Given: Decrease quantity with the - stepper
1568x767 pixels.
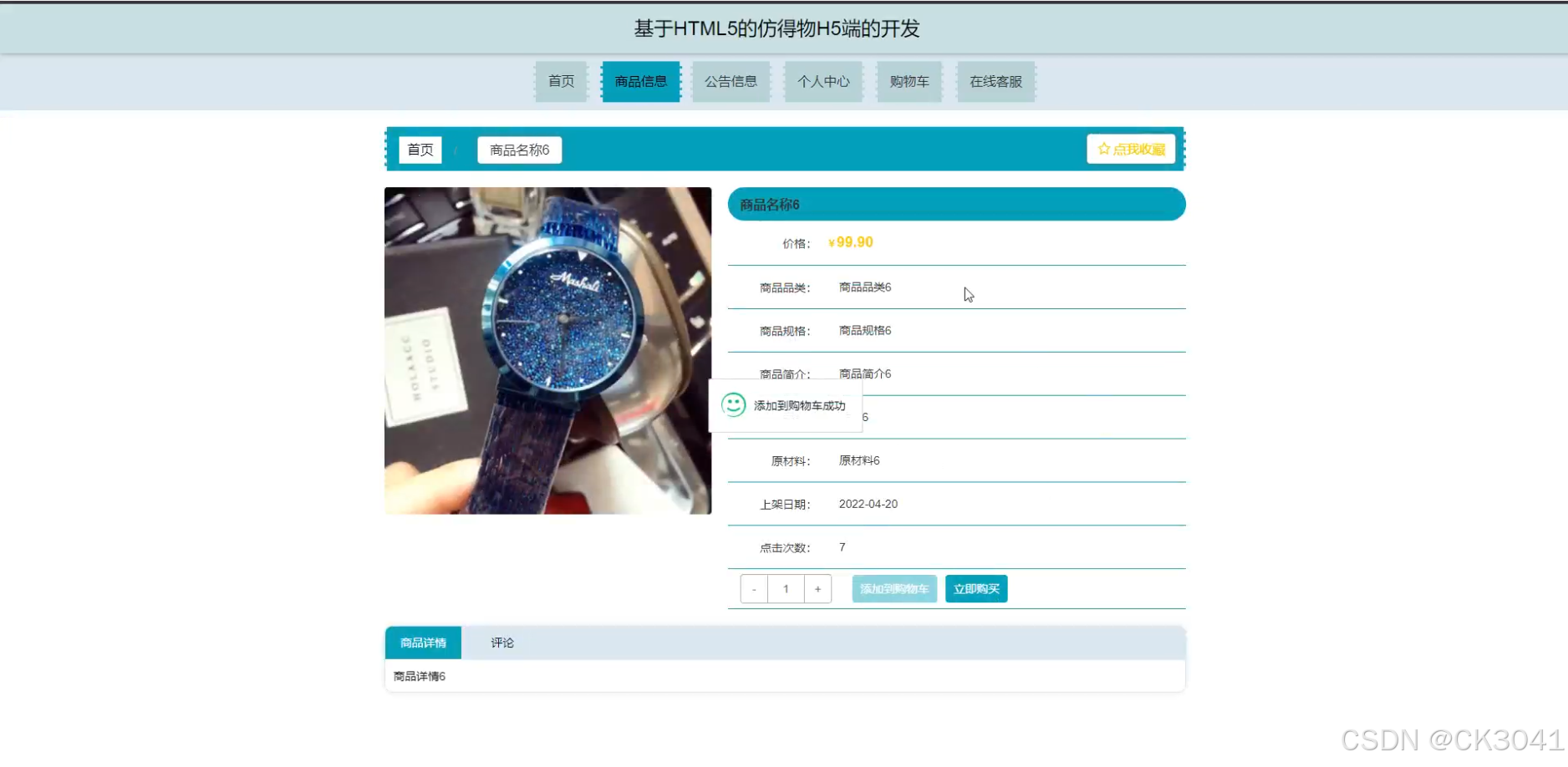Looking at the screenshot, I should pos(753,588).
